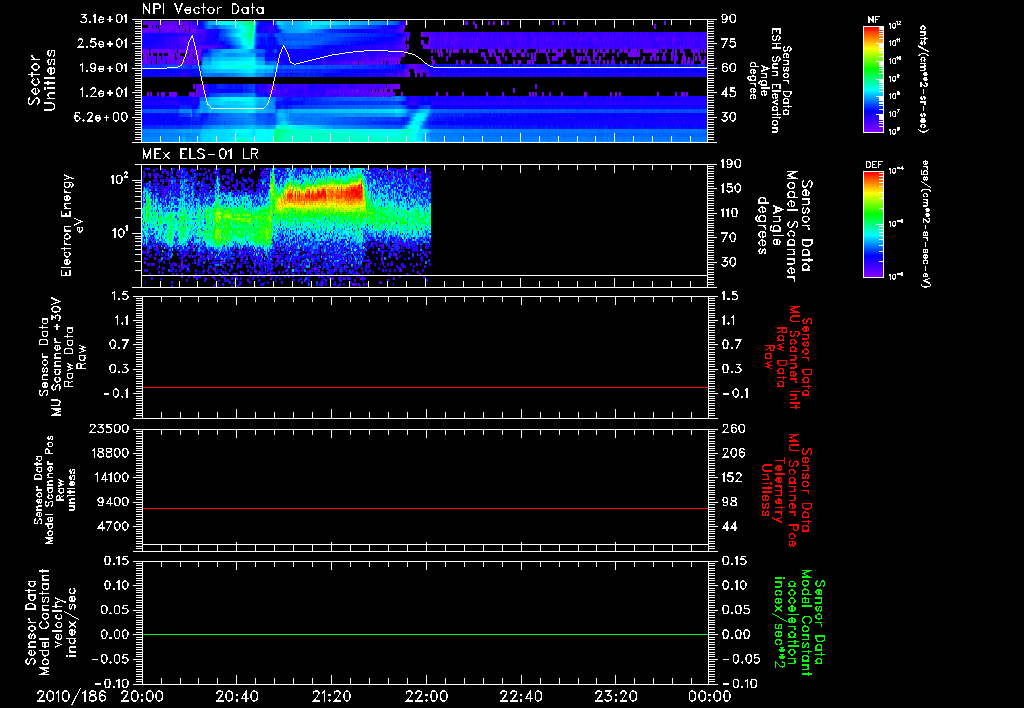
Task: Click the 110 scanner angle tick label
Action: [x=731, y=213]
